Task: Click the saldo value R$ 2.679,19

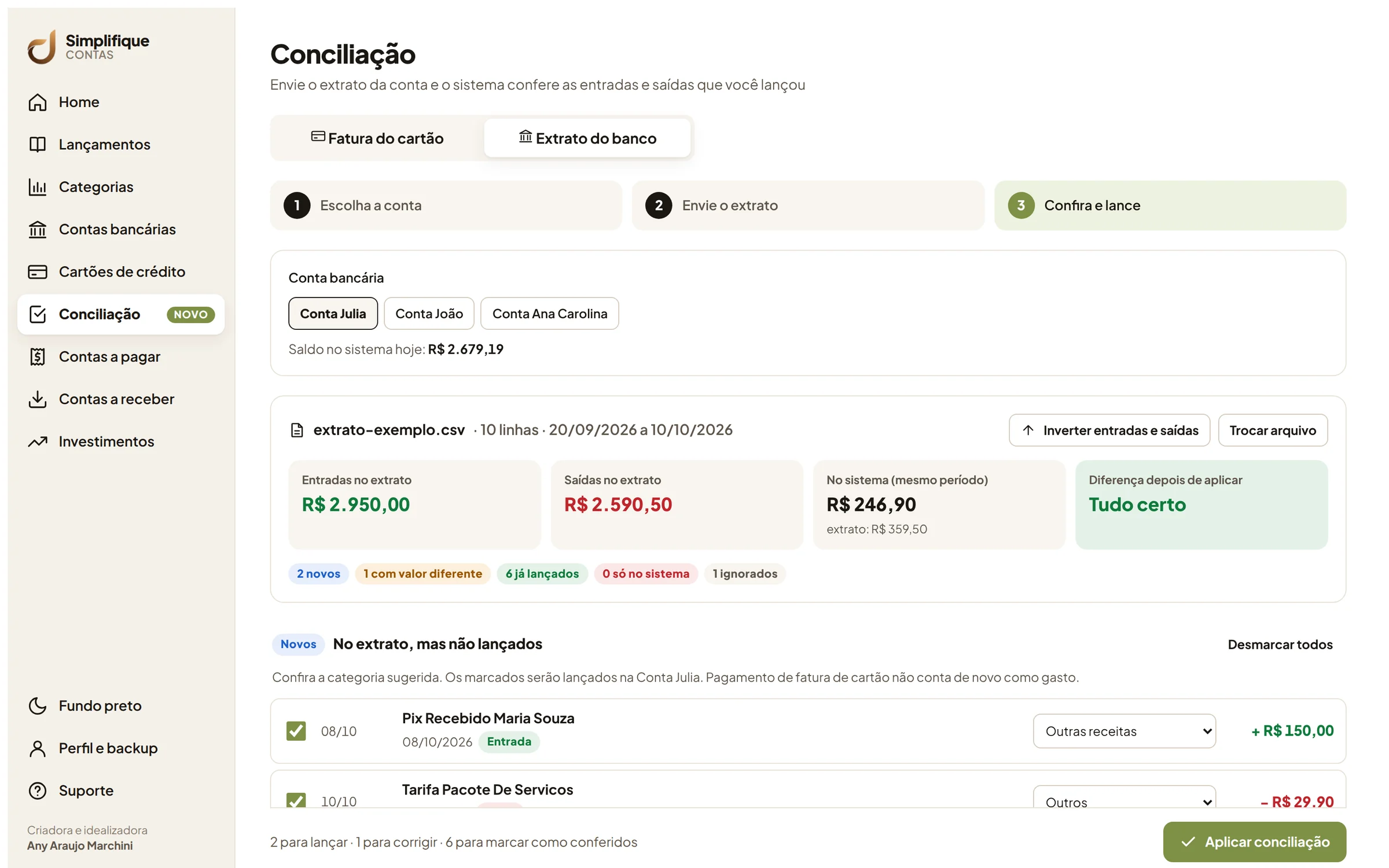Action: (465, 350)
